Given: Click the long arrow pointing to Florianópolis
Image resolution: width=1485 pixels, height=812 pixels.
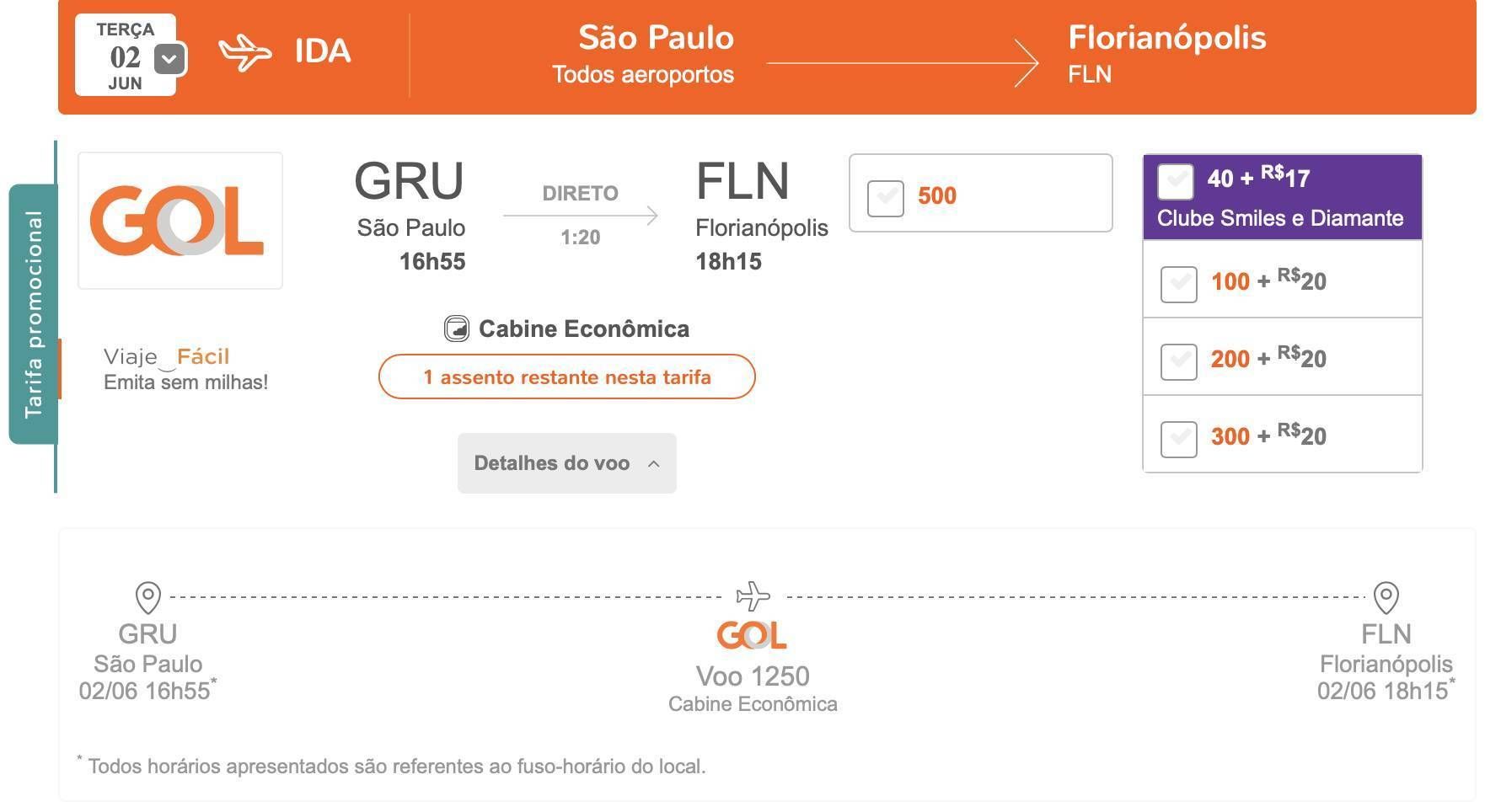Looking at the screenshot, I should click(x=902, y=62).
